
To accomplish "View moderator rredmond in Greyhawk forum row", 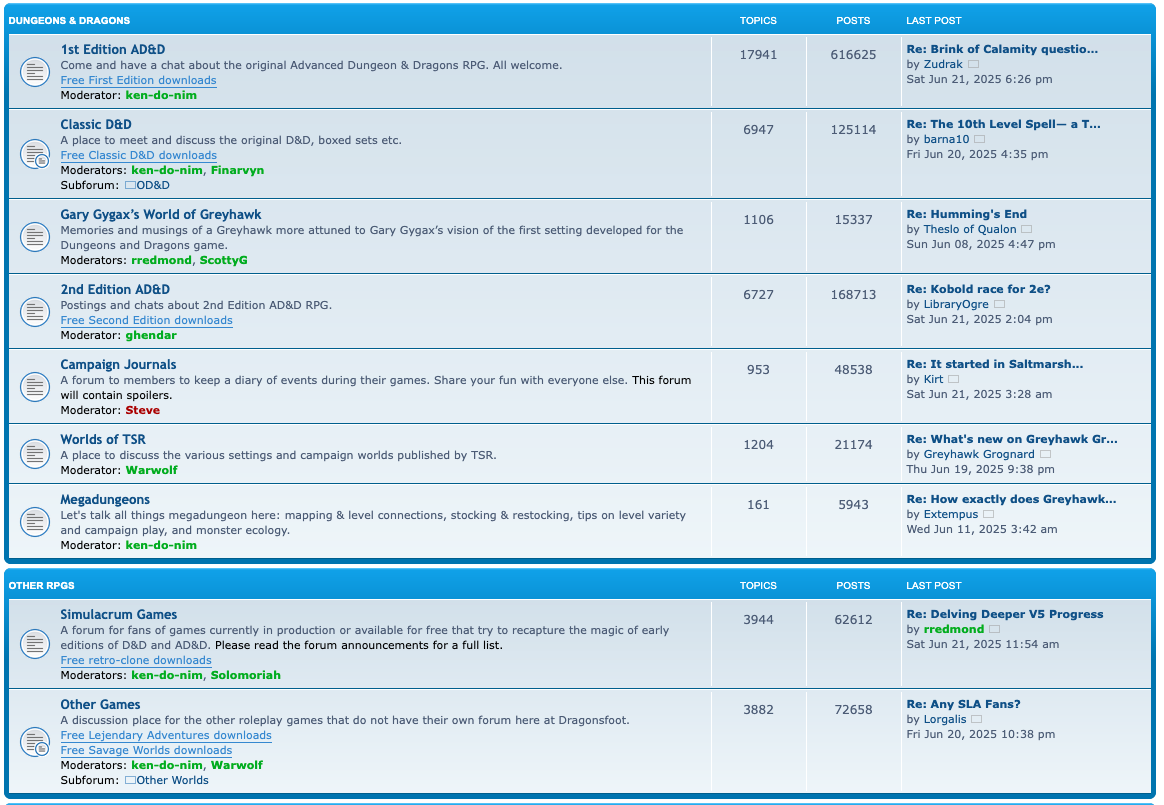I will click(161, 261).
